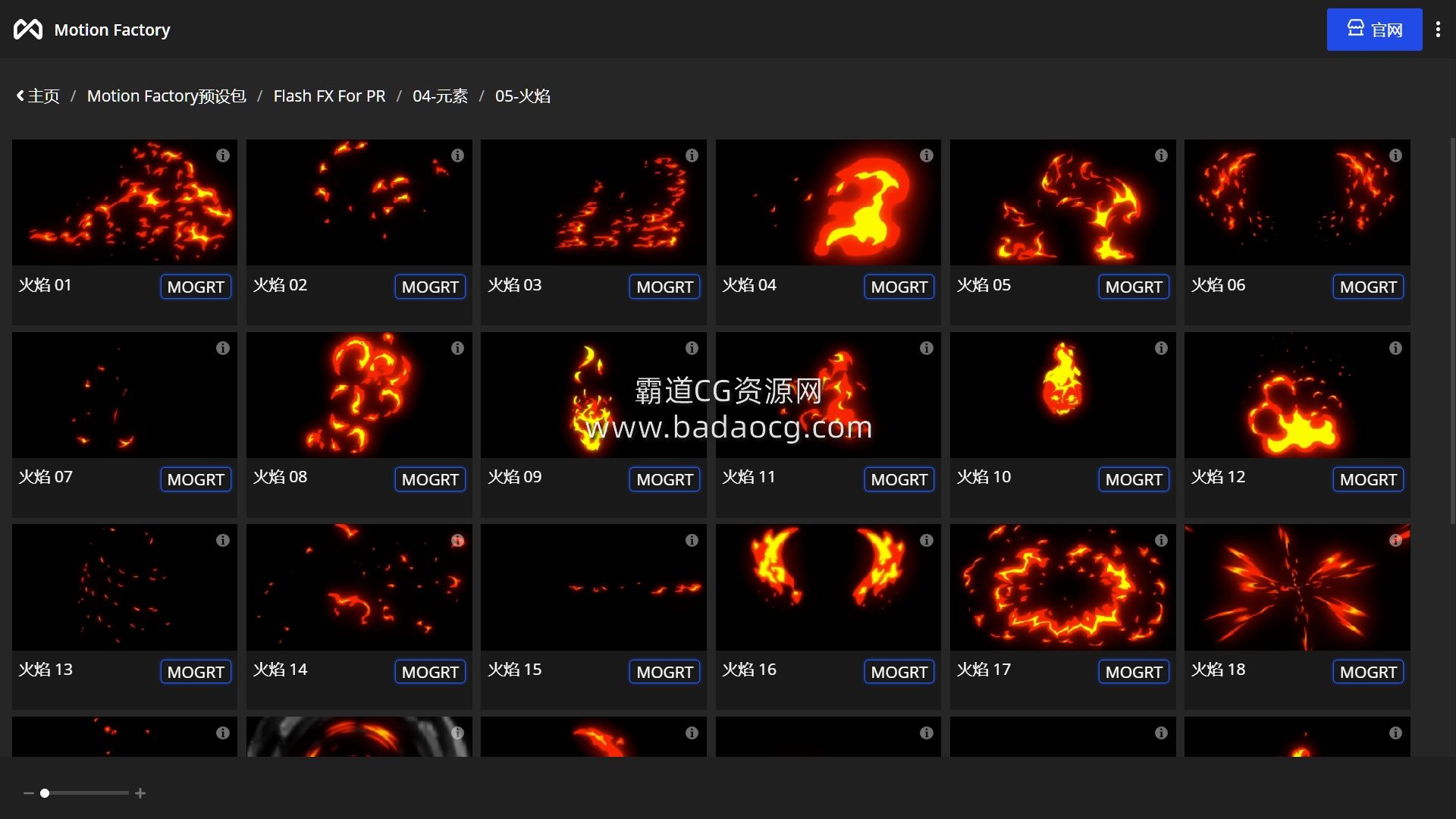
Task: Show info for 火焰 15
Action: (692, 541)
